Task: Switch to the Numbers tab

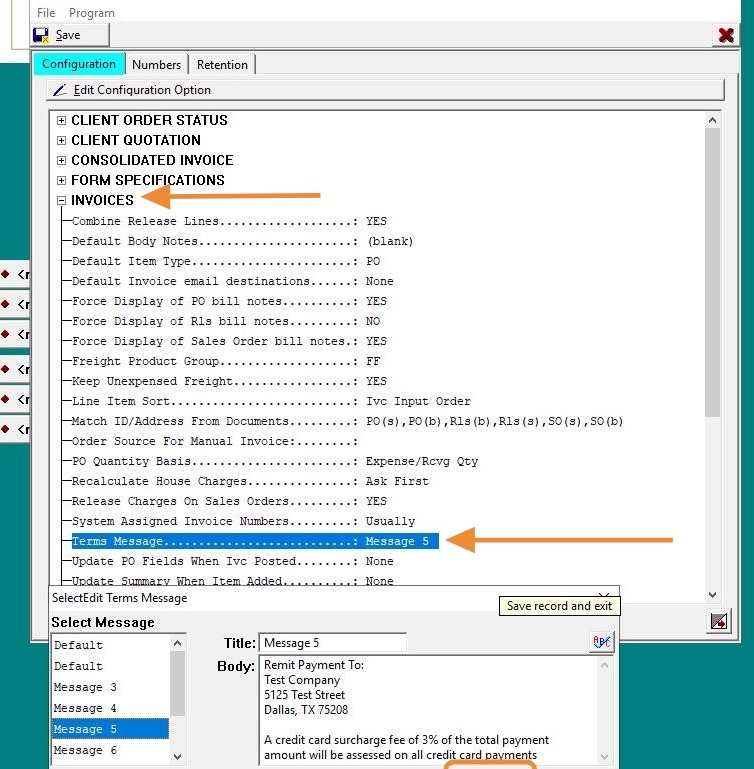Action: [156, 65]
